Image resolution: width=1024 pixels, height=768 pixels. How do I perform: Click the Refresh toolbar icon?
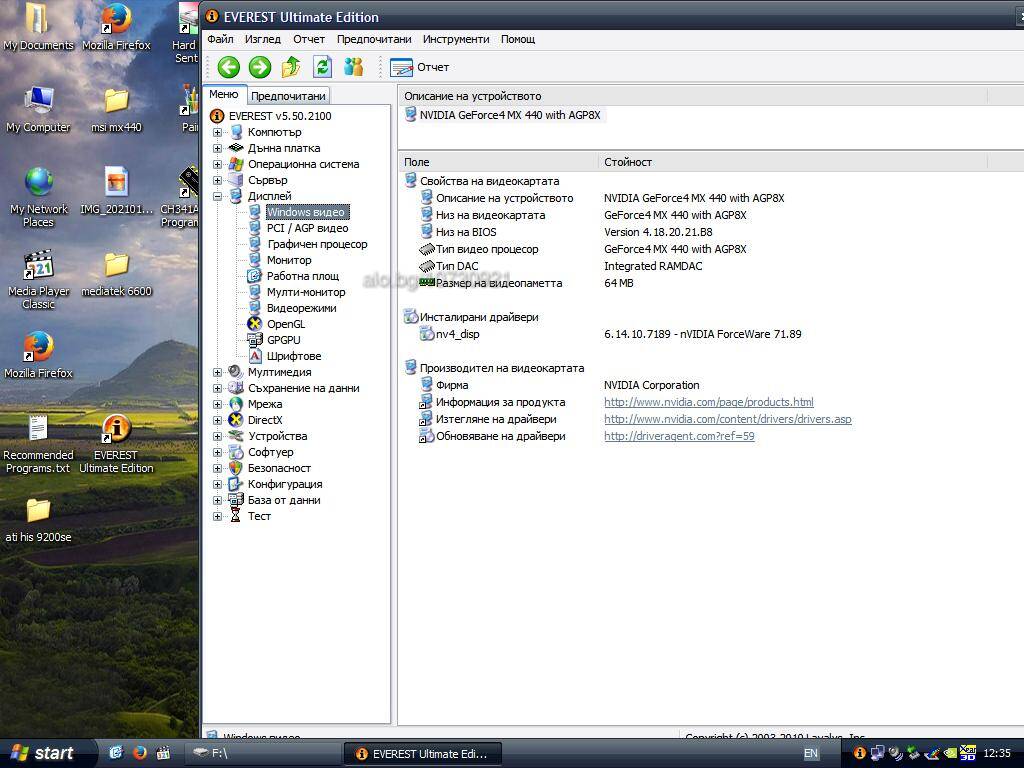pyautogui.click(x=322, y=67)
